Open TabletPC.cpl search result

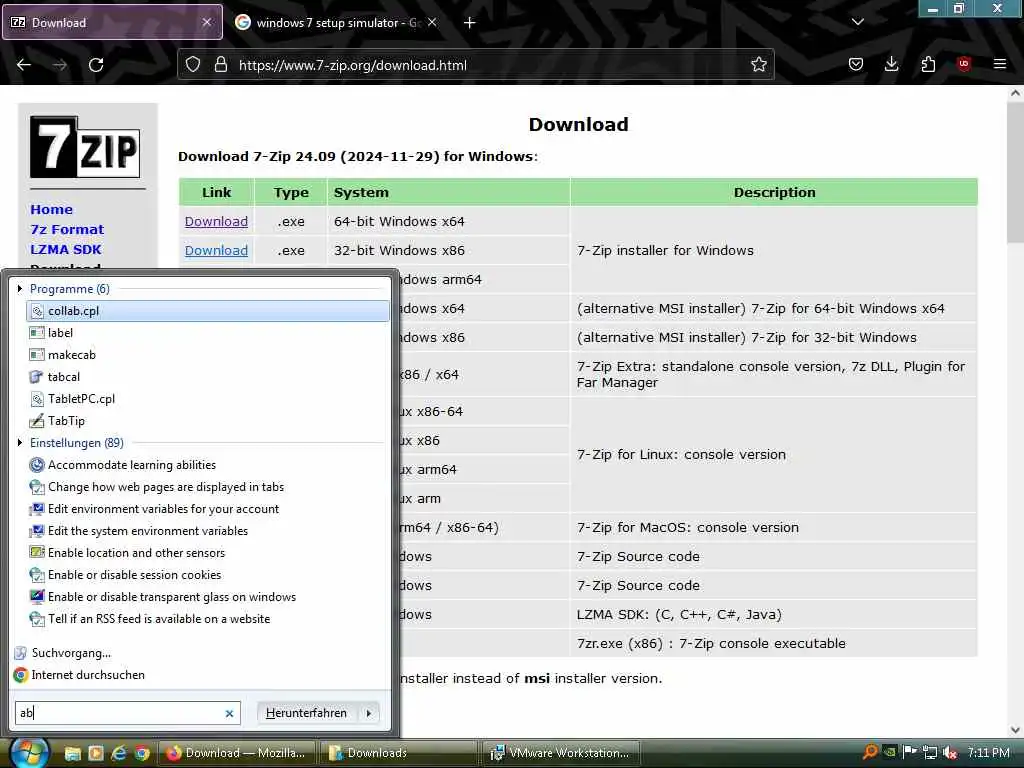click(x=208, y=399)
